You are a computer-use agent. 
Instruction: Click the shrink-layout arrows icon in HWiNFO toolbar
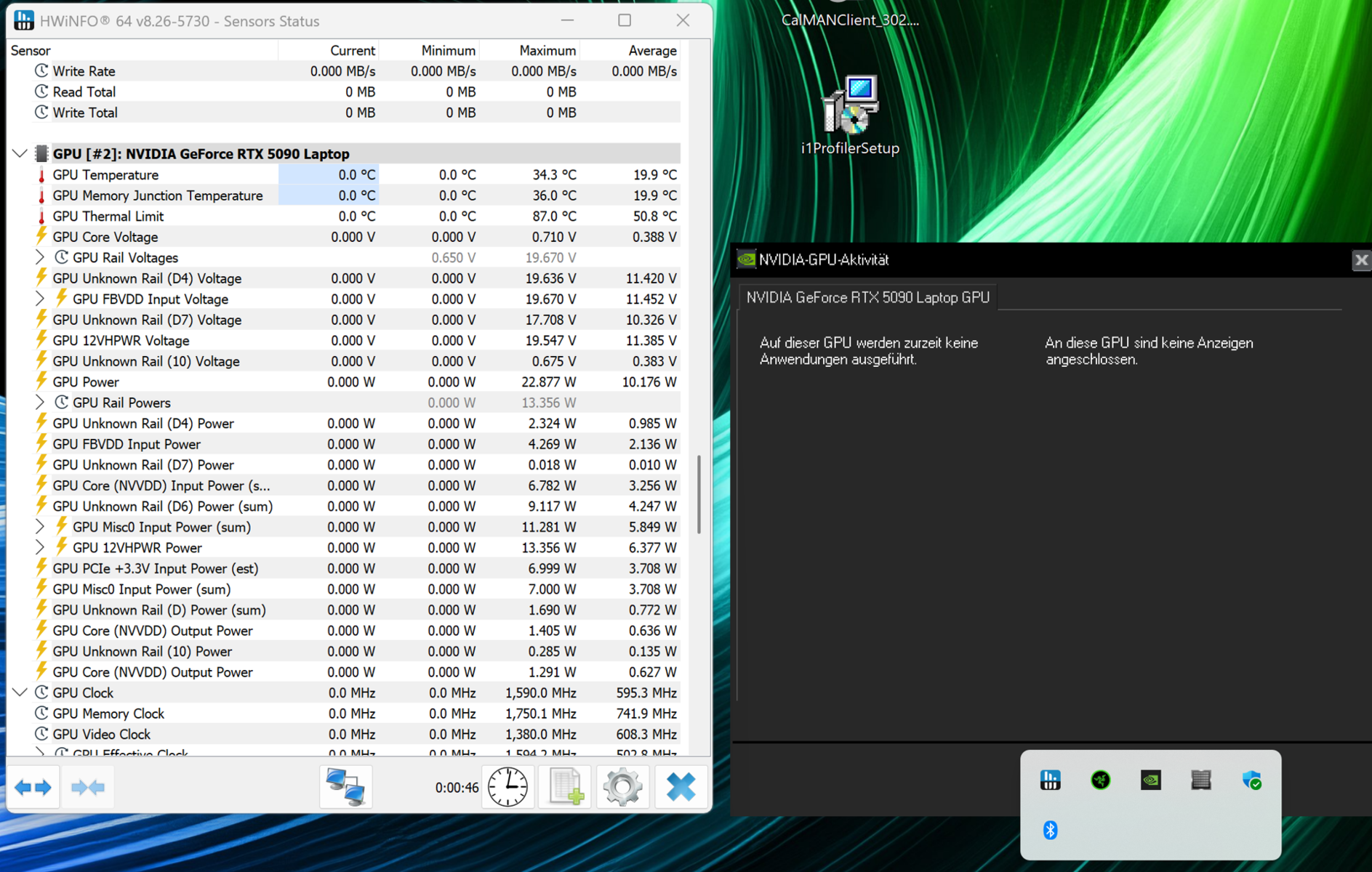88,787
